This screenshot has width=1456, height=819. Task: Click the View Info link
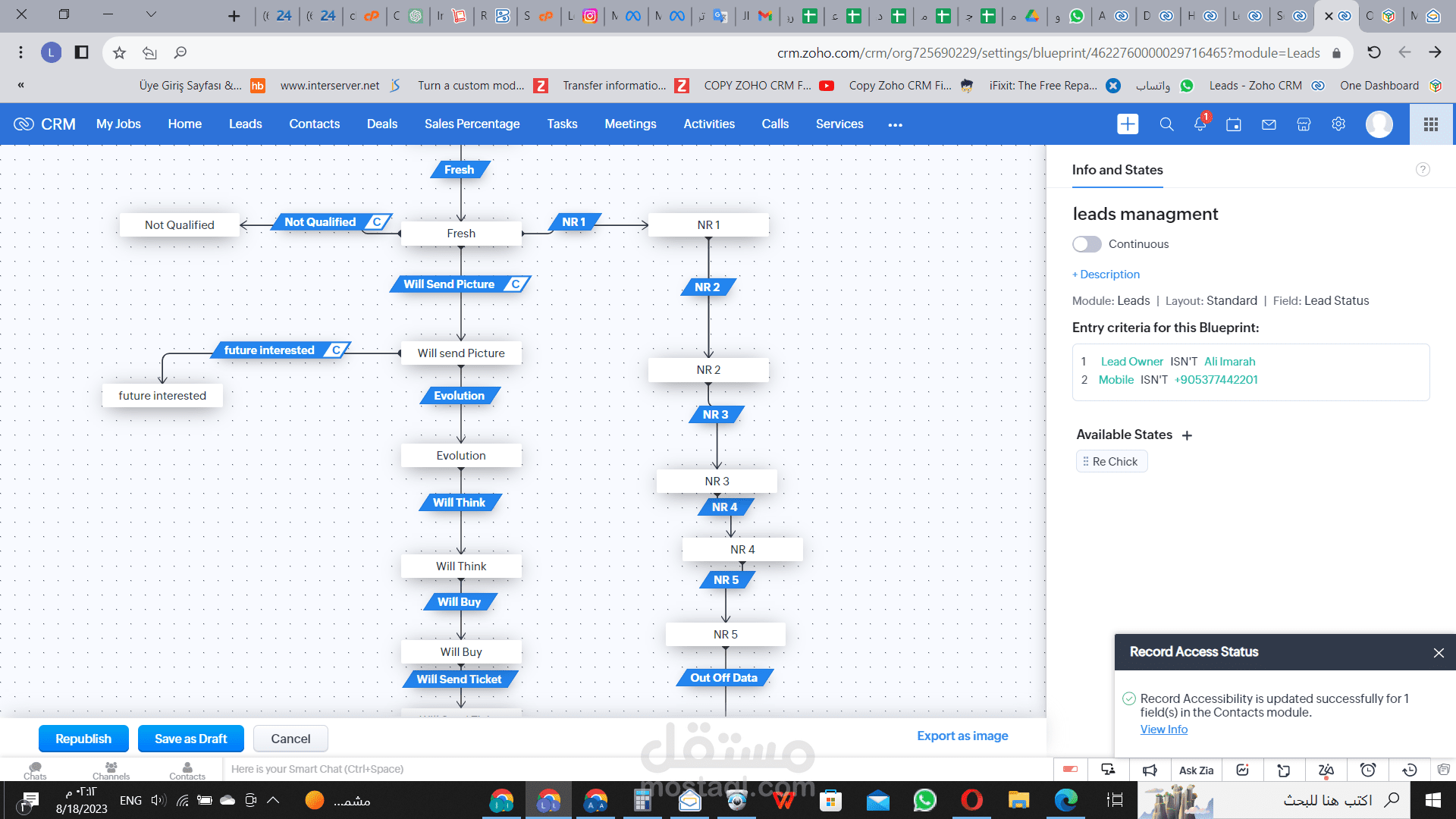(1163, 730)
